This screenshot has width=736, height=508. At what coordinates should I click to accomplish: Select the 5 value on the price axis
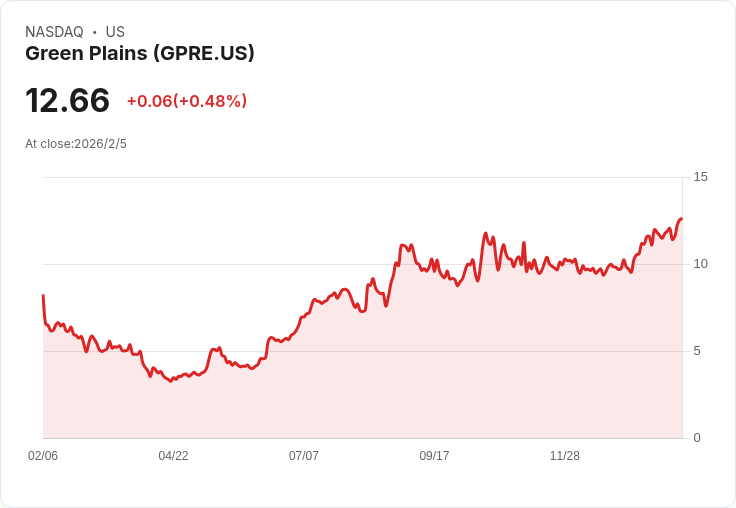click(697, 351)
